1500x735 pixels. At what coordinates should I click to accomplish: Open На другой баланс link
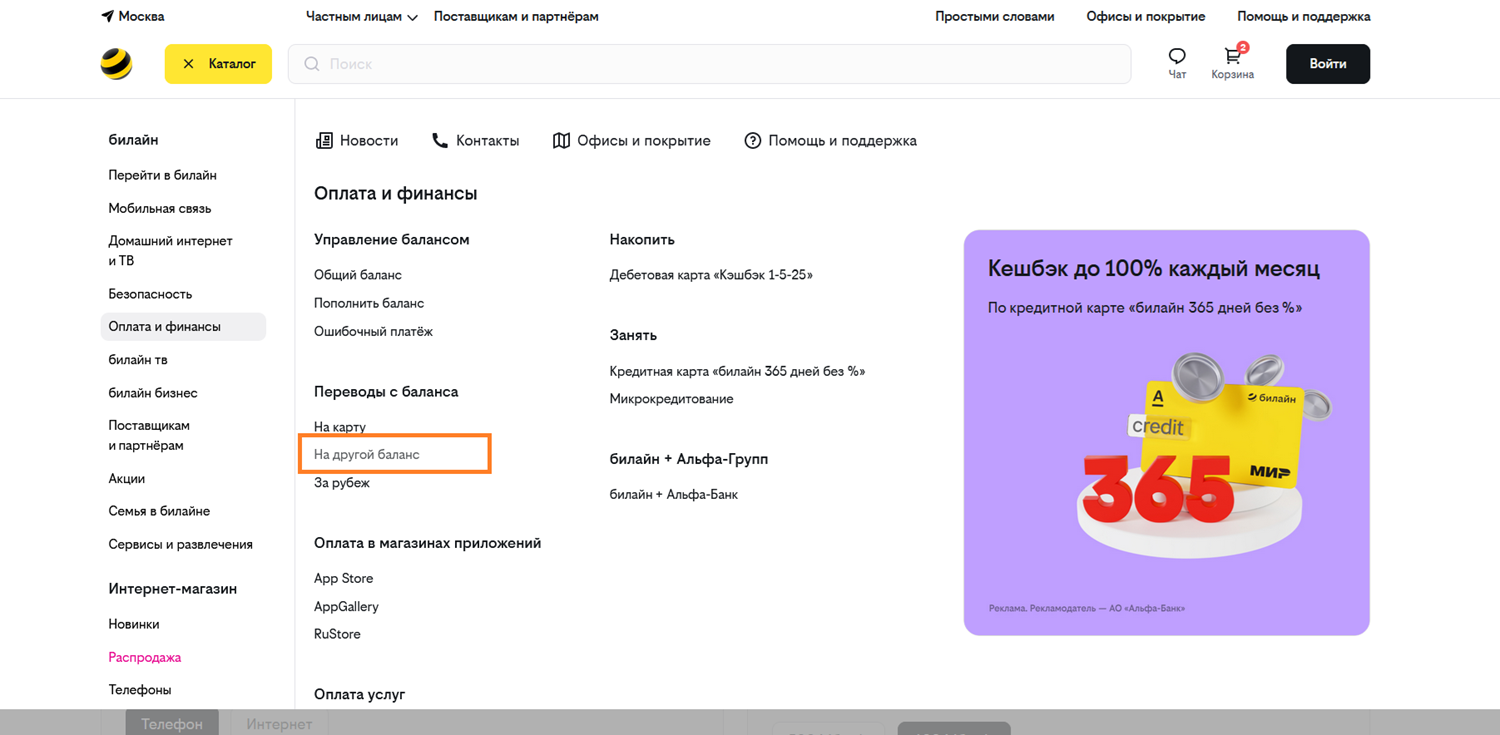pyautogui.click(x=367, y=455)
